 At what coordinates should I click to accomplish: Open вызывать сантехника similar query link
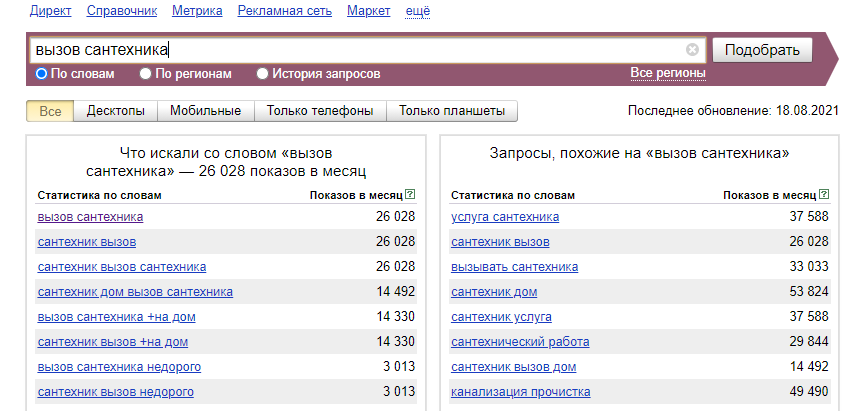514,267
